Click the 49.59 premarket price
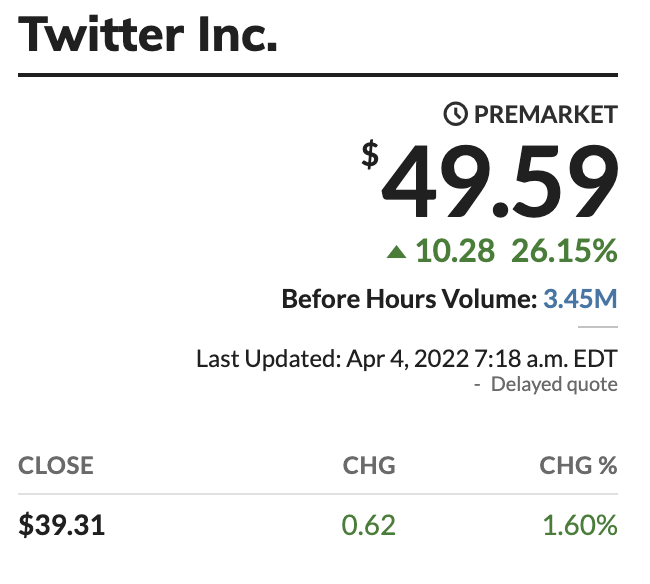This screenshot has height=584, width=650. pos(500,182)
